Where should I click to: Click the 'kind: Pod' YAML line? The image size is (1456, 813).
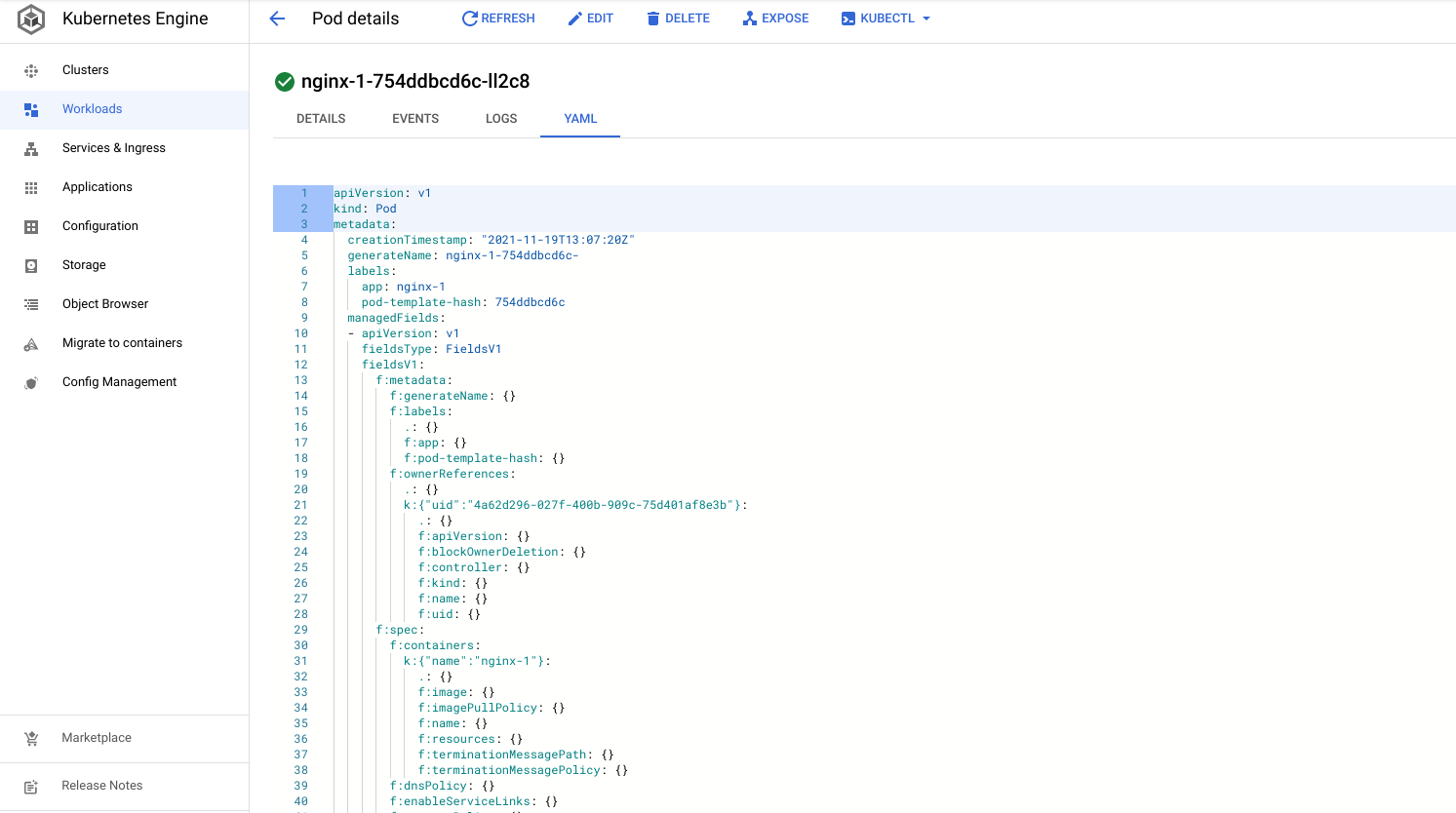point(365,209)
